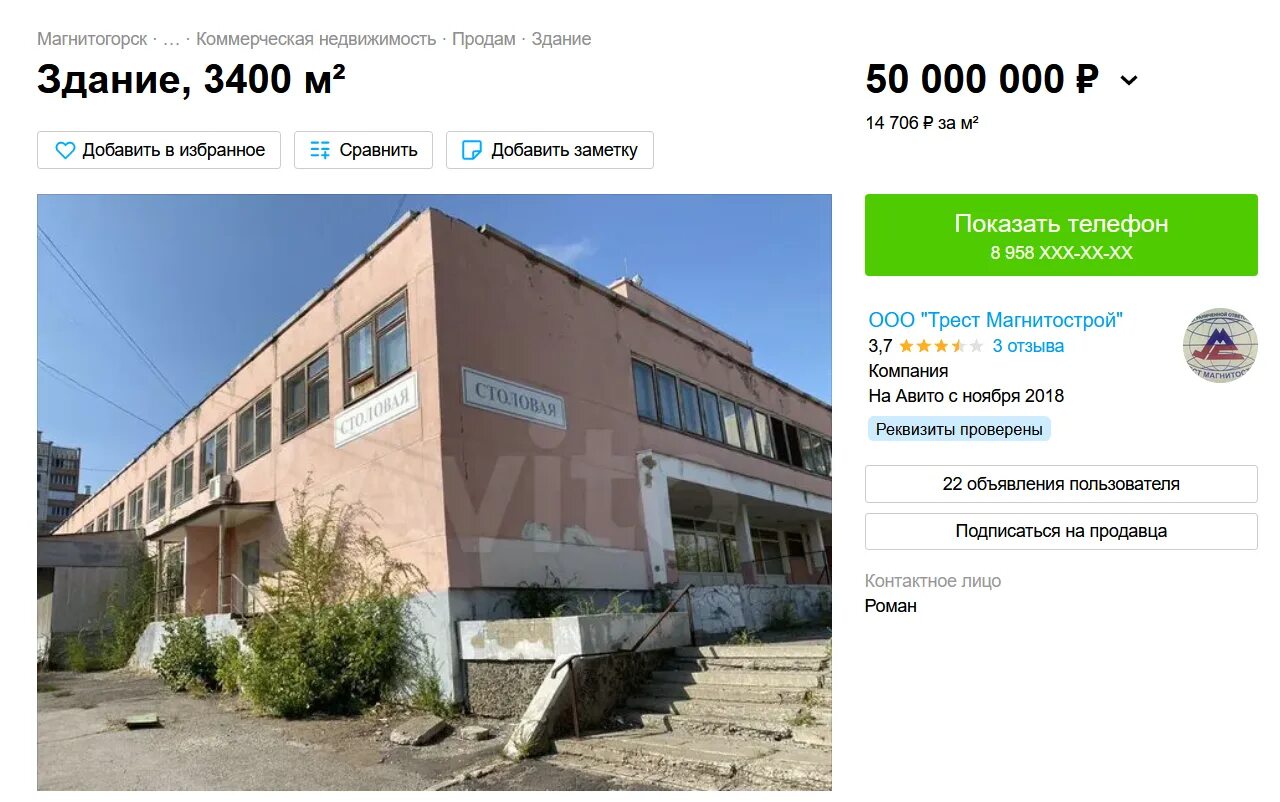Open the Магнитогорск breadcrumb
1280x802 pixels.
pos(92,39)
